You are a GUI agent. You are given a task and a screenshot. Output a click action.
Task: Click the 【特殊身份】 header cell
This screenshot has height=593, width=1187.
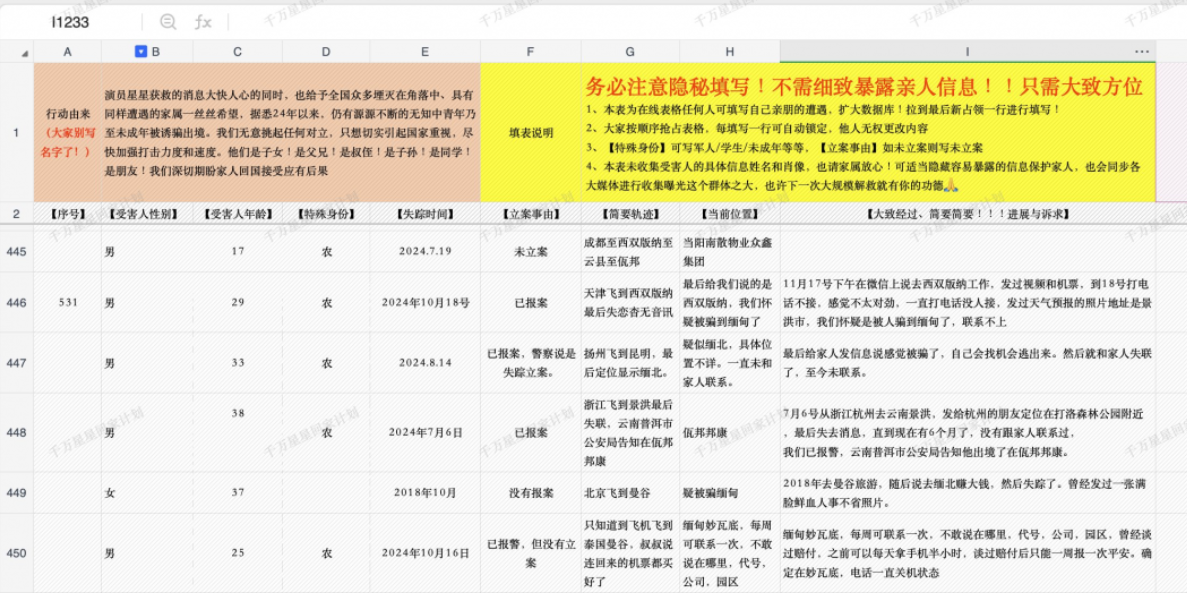326,214
